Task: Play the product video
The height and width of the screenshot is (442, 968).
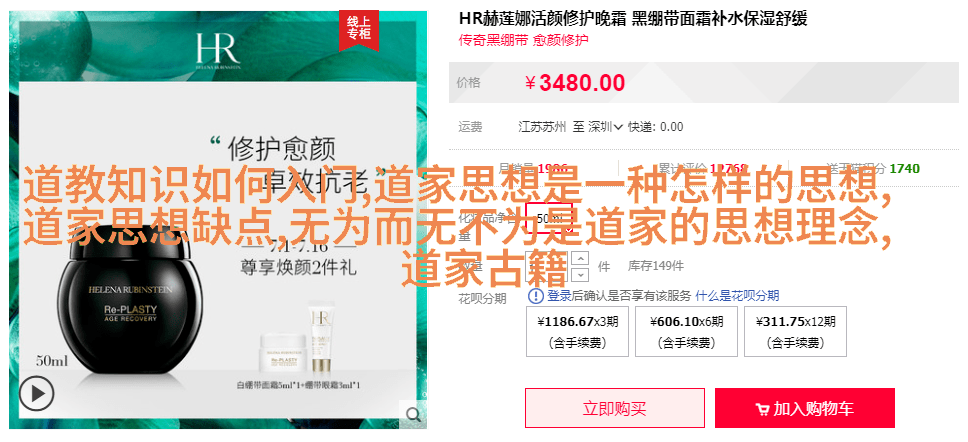Action: (36, 393)
